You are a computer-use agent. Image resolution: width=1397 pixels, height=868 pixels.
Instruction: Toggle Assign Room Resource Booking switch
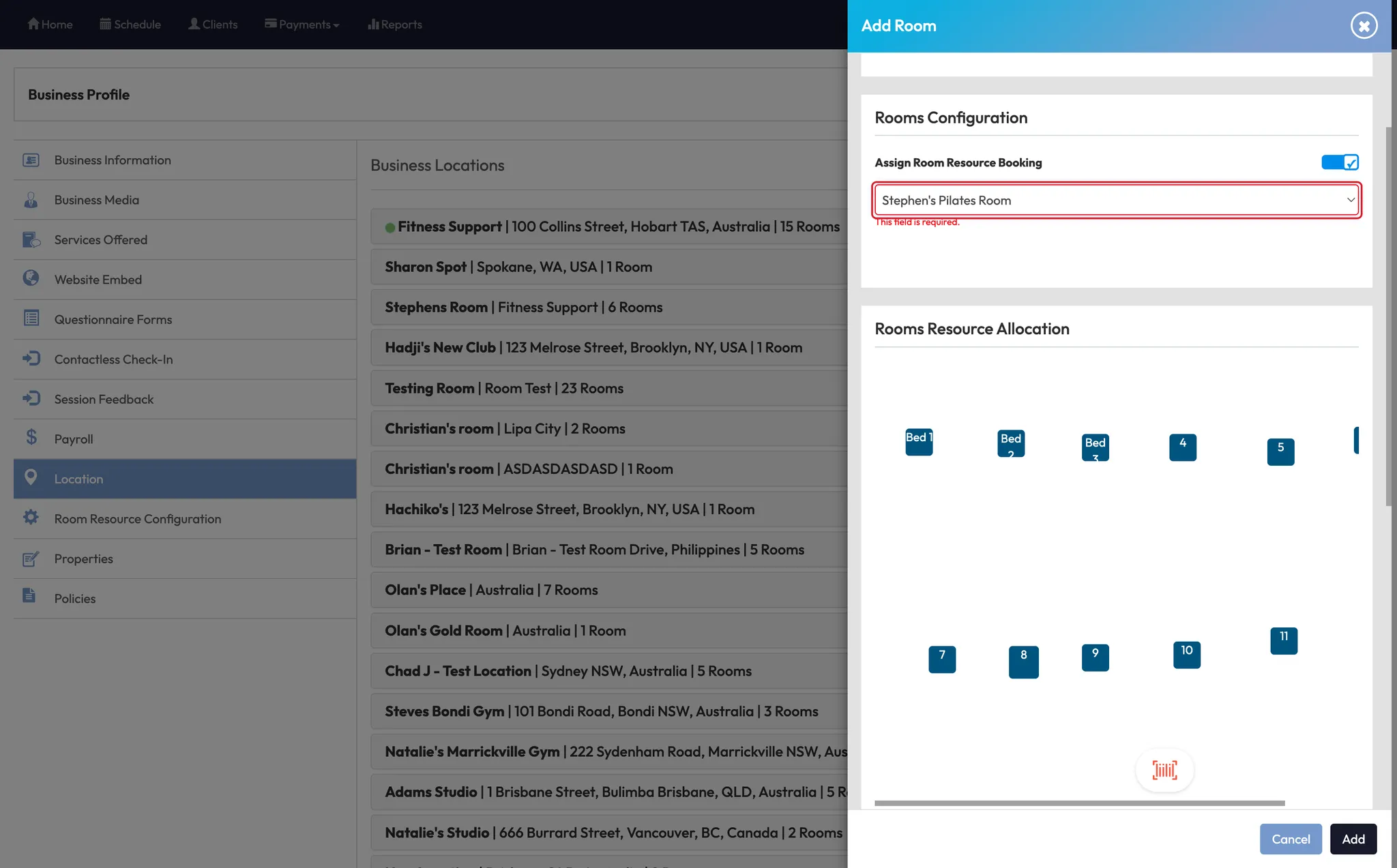[x=1340, y=162]
